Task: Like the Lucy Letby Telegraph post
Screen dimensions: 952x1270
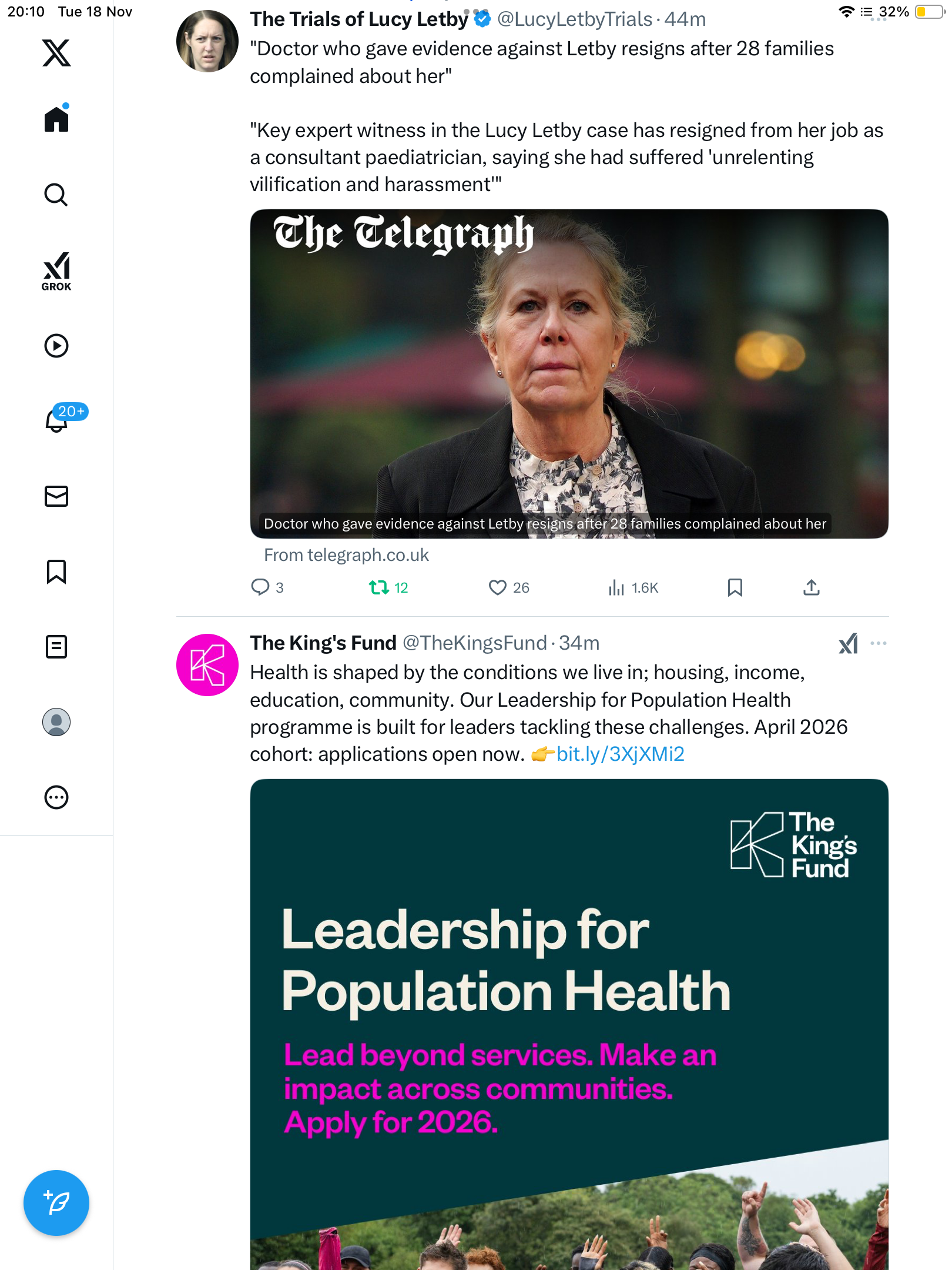Action: [x=498, y=587]
